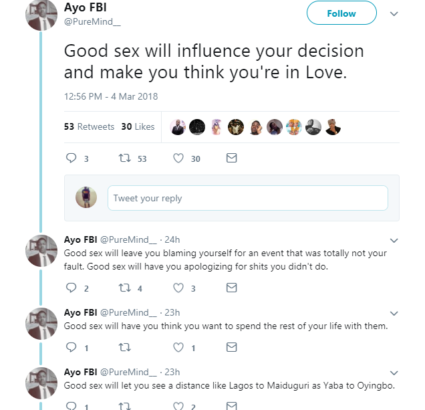This screenshot has height=410, width=425.
Task: Open the chevron menu on the Lagos to Maiduguri tweet
Action: point(394,373)
